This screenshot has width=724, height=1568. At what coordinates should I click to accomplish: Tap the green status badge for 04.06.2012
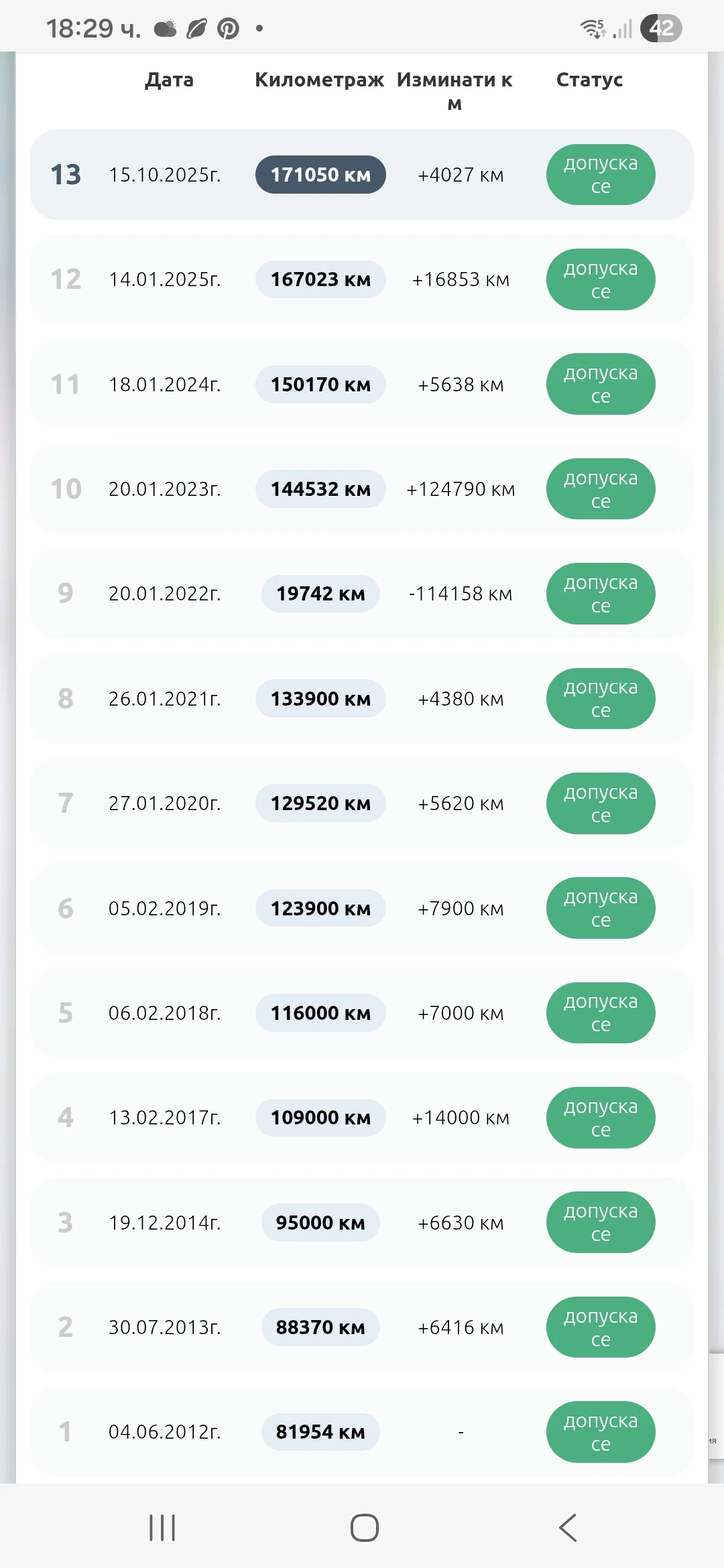point(601,1432)
